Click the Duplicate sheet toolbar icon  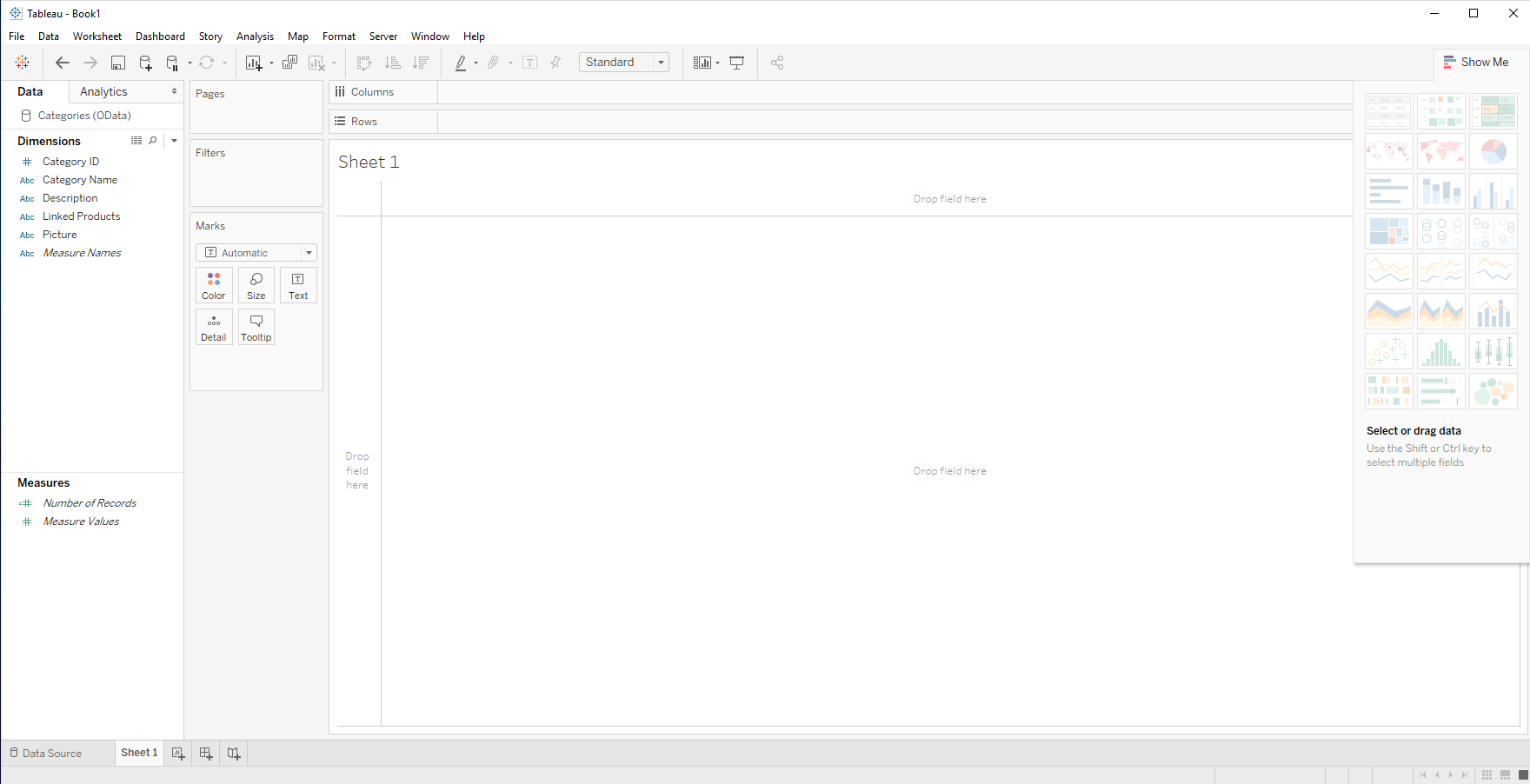coord(290,63)
